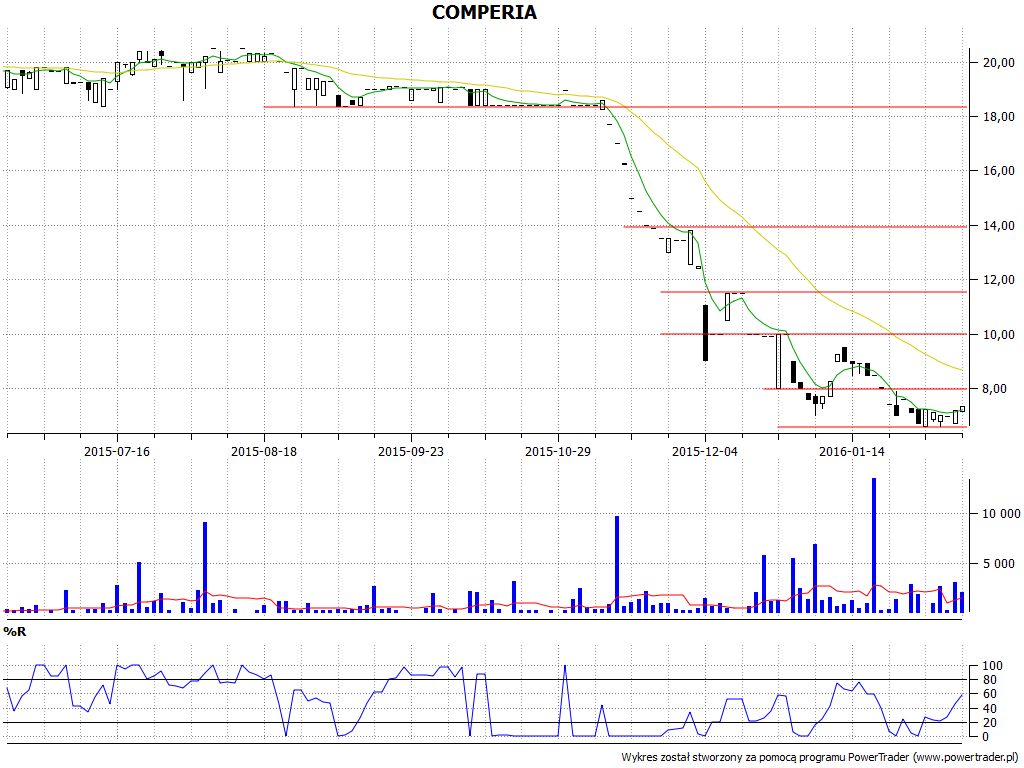Click the 40 label on %R axis

tap(989, 709)
